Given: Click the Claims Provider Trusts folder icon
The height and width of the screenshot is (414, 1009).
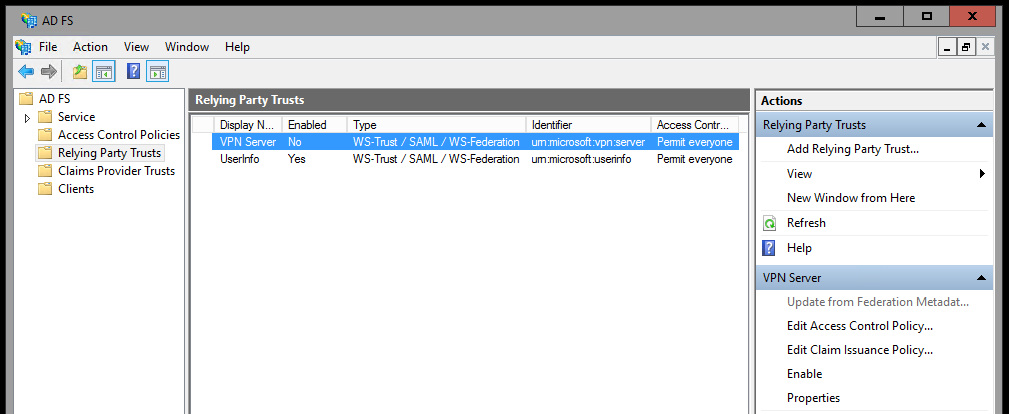Looking at the screenshot, I should point(44,171).
